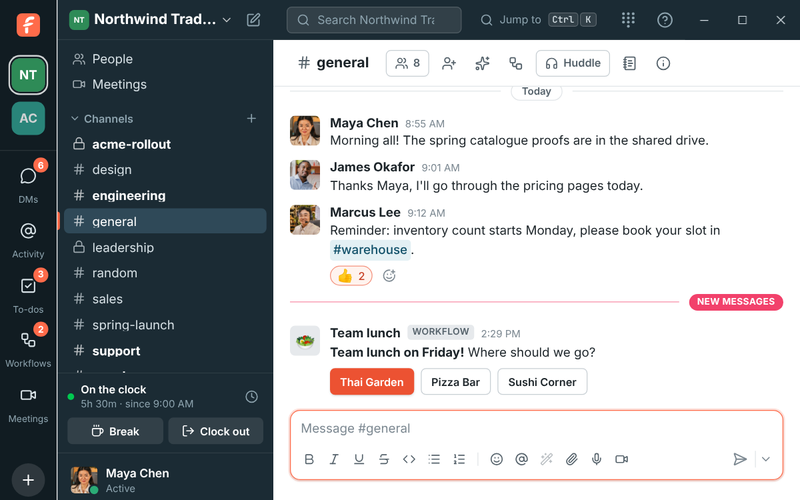Viewport: 800px width, 500px height.
Task: Open the help question mark icon
Action: pyautogui.click(x=664, y=20)
